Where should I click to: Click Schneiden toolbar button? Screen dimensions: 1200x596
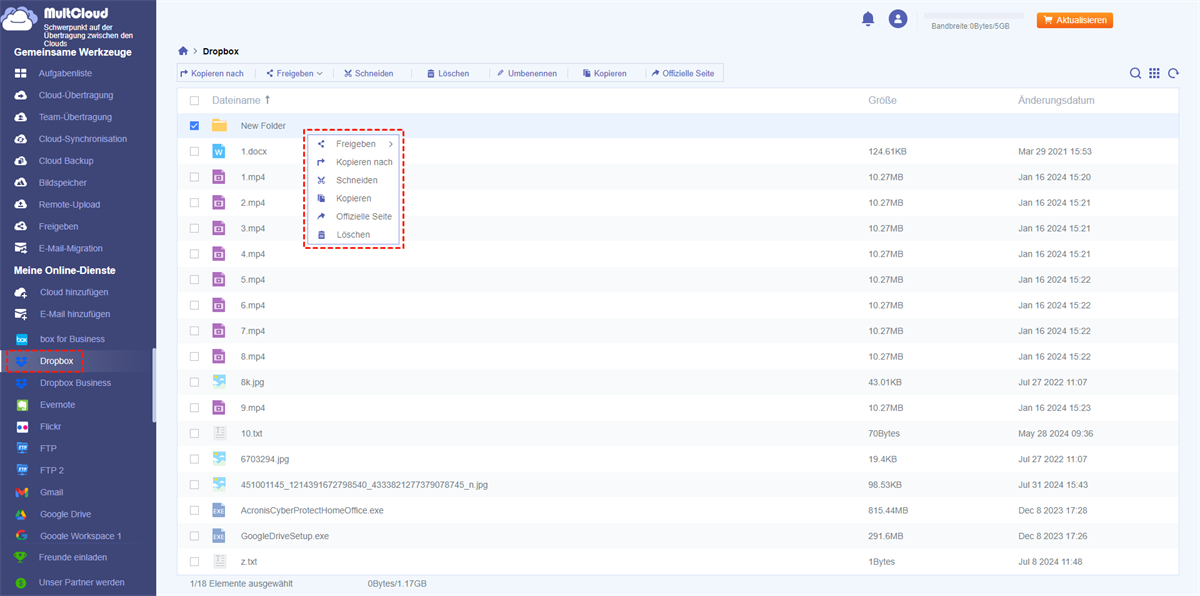pos(368,73)
